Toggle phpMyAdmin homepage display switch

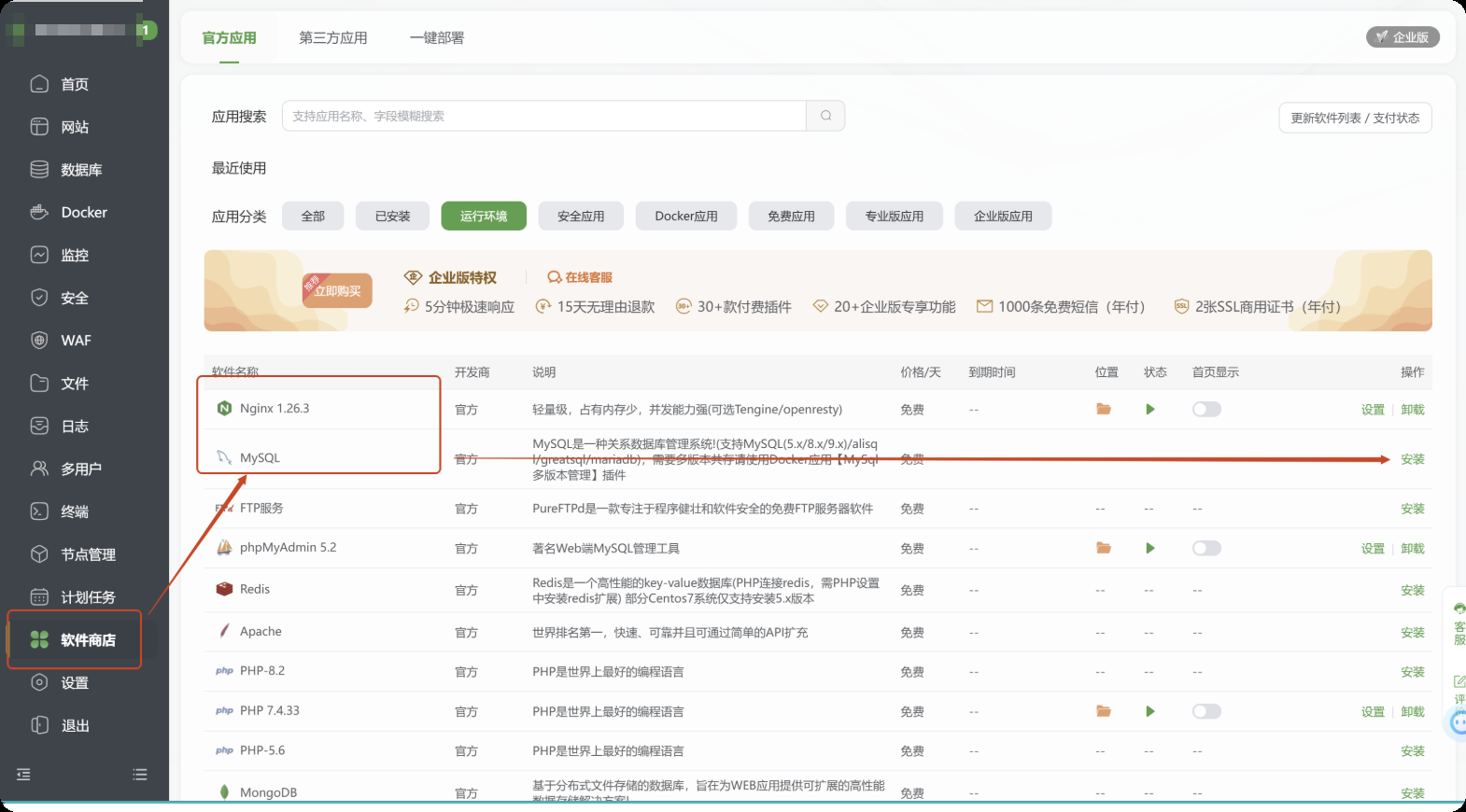point(1206,548)
